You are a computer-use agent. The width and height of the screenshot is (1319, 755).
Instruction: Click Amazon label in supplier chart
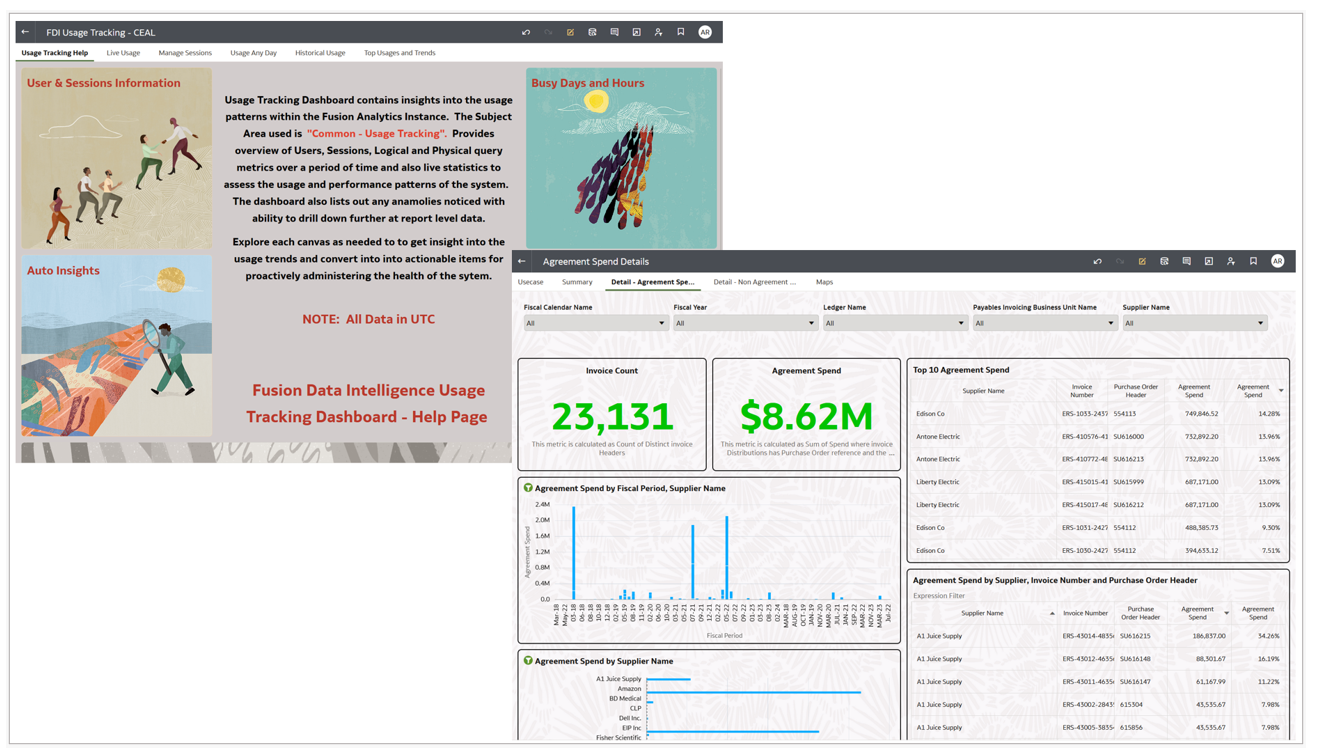(629, 689)
